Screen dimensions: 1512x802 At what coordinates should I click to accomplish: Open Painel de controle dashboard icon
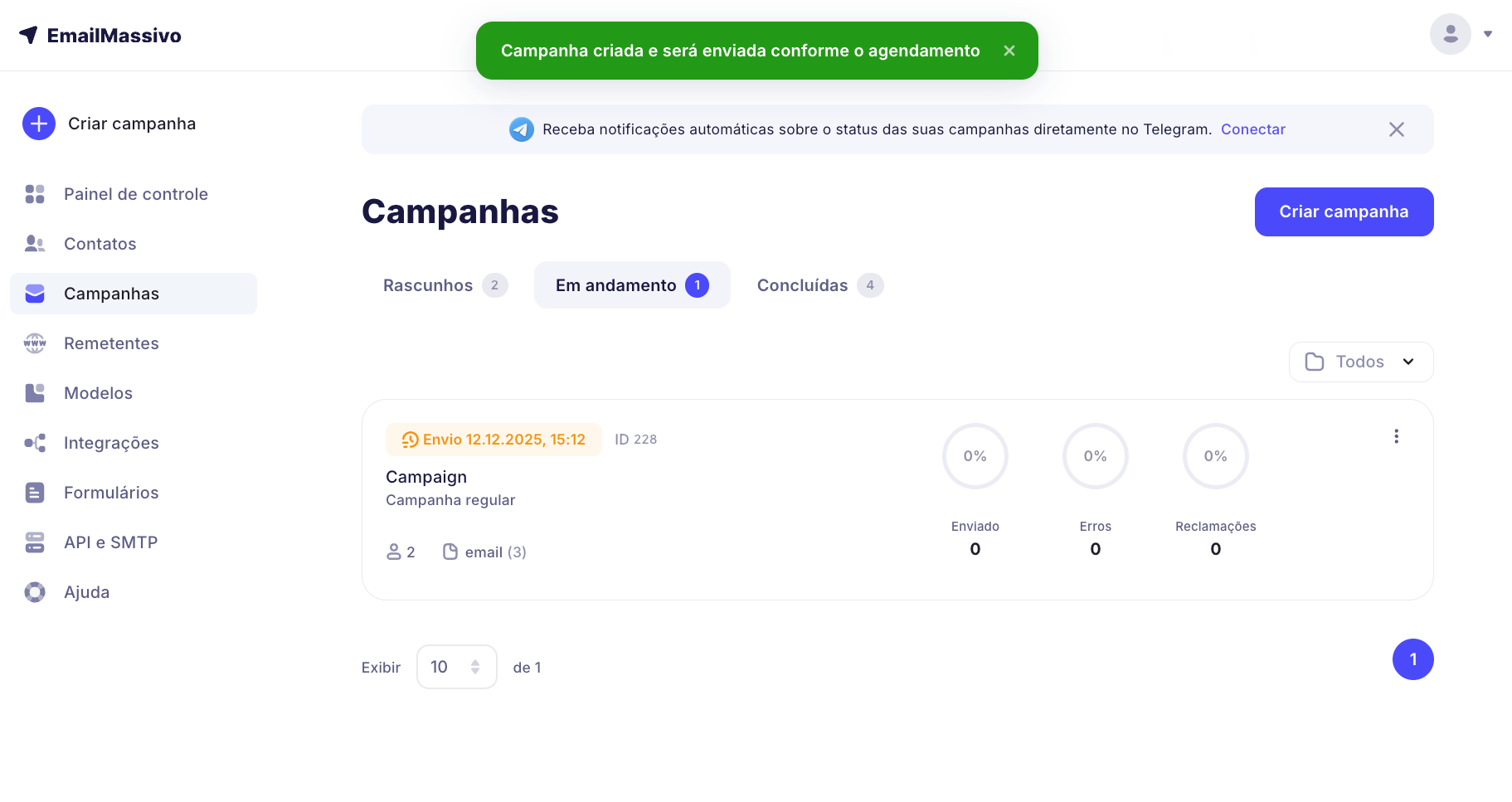[x=35, y=194]
